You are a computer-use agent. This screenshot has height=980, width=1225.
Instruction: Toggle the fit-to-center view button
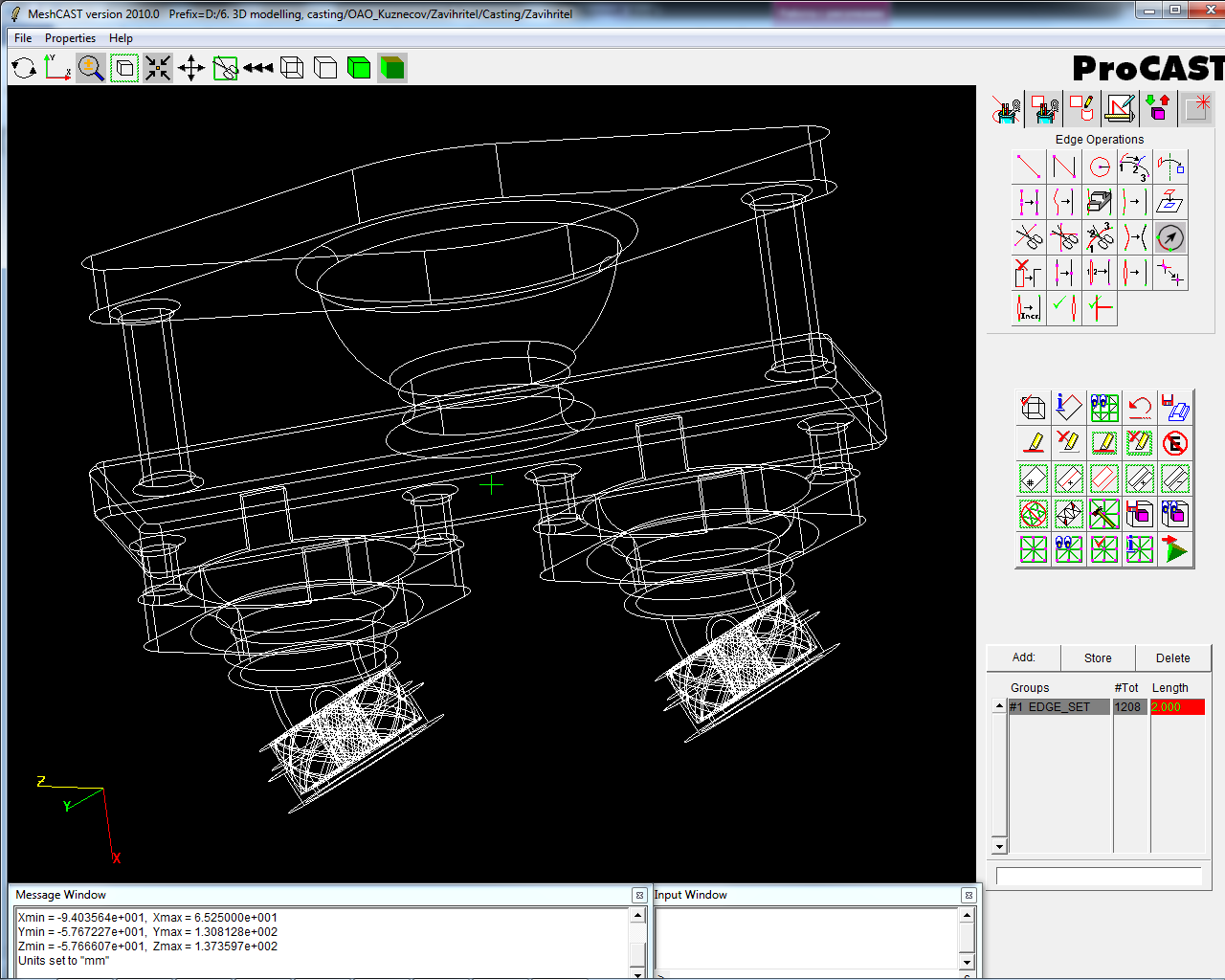(x=158, y=68)
